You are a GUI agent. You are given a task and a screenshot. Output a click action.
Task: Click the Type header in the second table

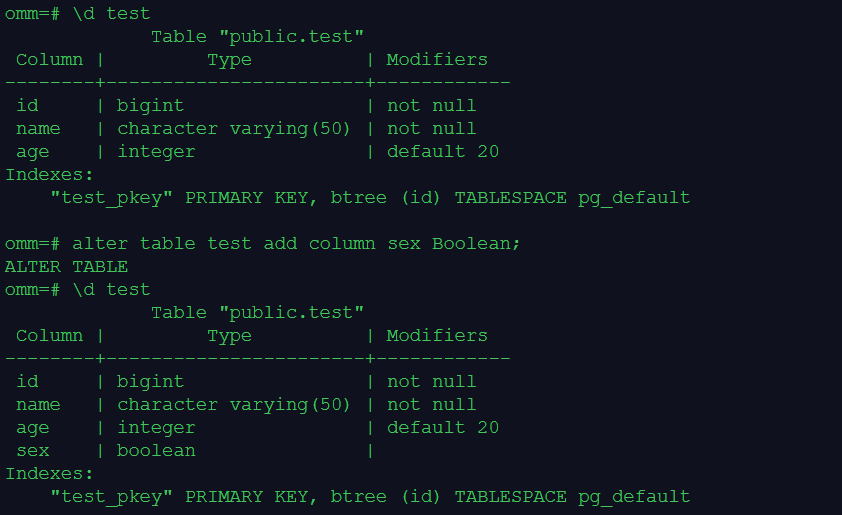click(229, 335)
